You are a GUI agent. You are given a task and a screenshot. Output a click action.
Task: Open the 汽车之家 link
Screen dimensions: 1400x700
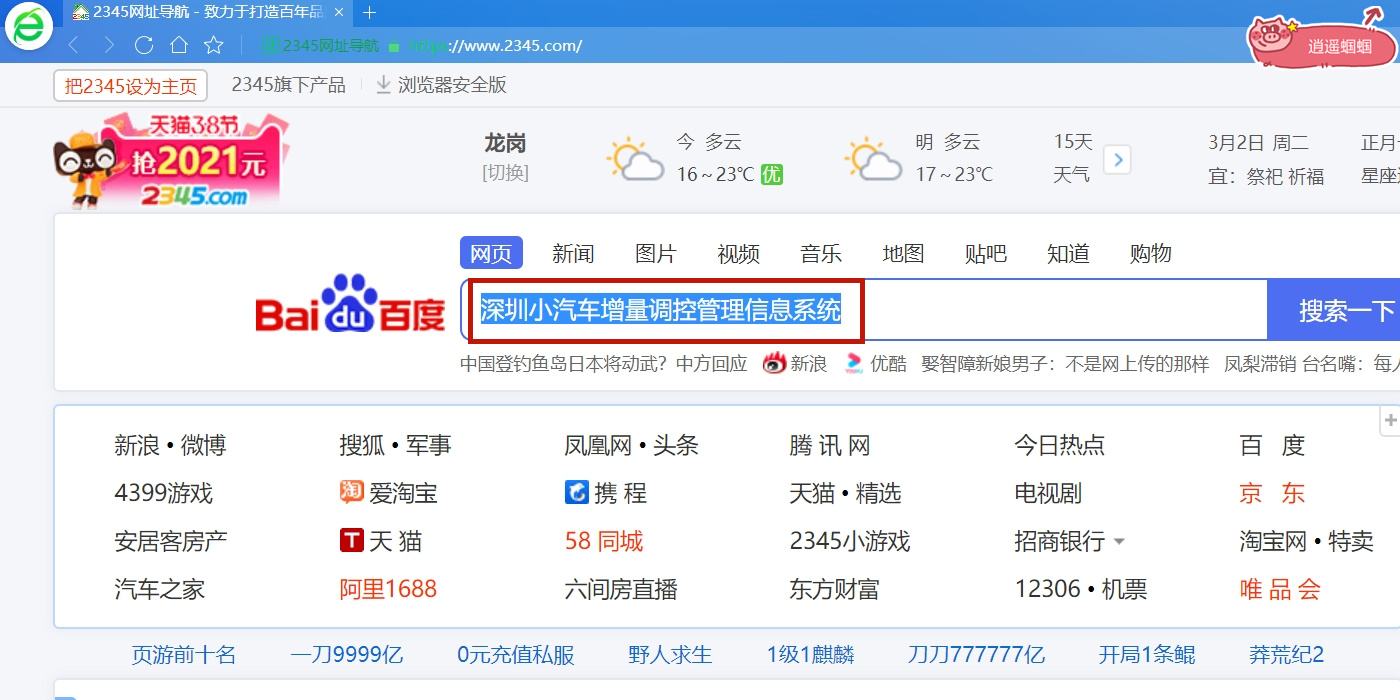pyautogui.click(x=160, y=590)
